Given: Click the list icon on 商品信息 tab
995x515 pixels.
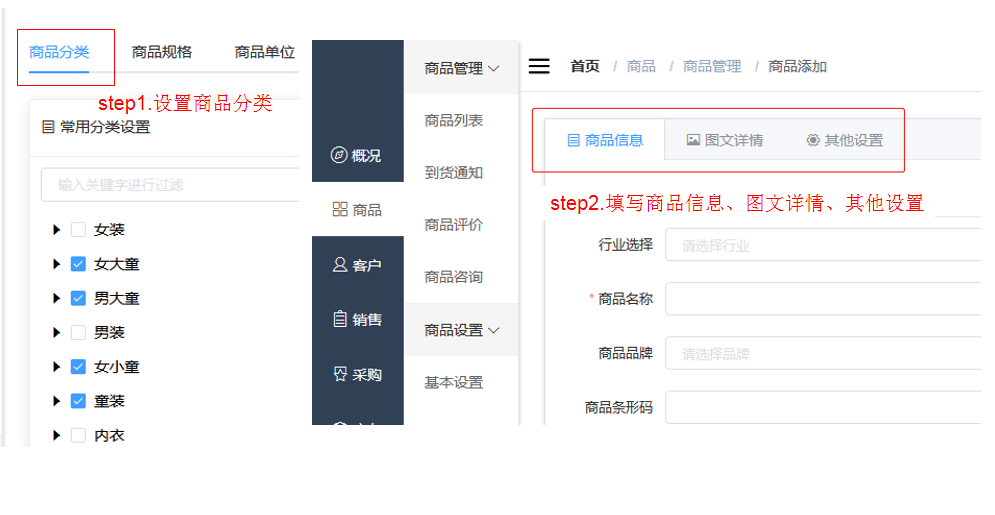Looking at the screenshot, I should pyautogui.click(x=573, y=140).
